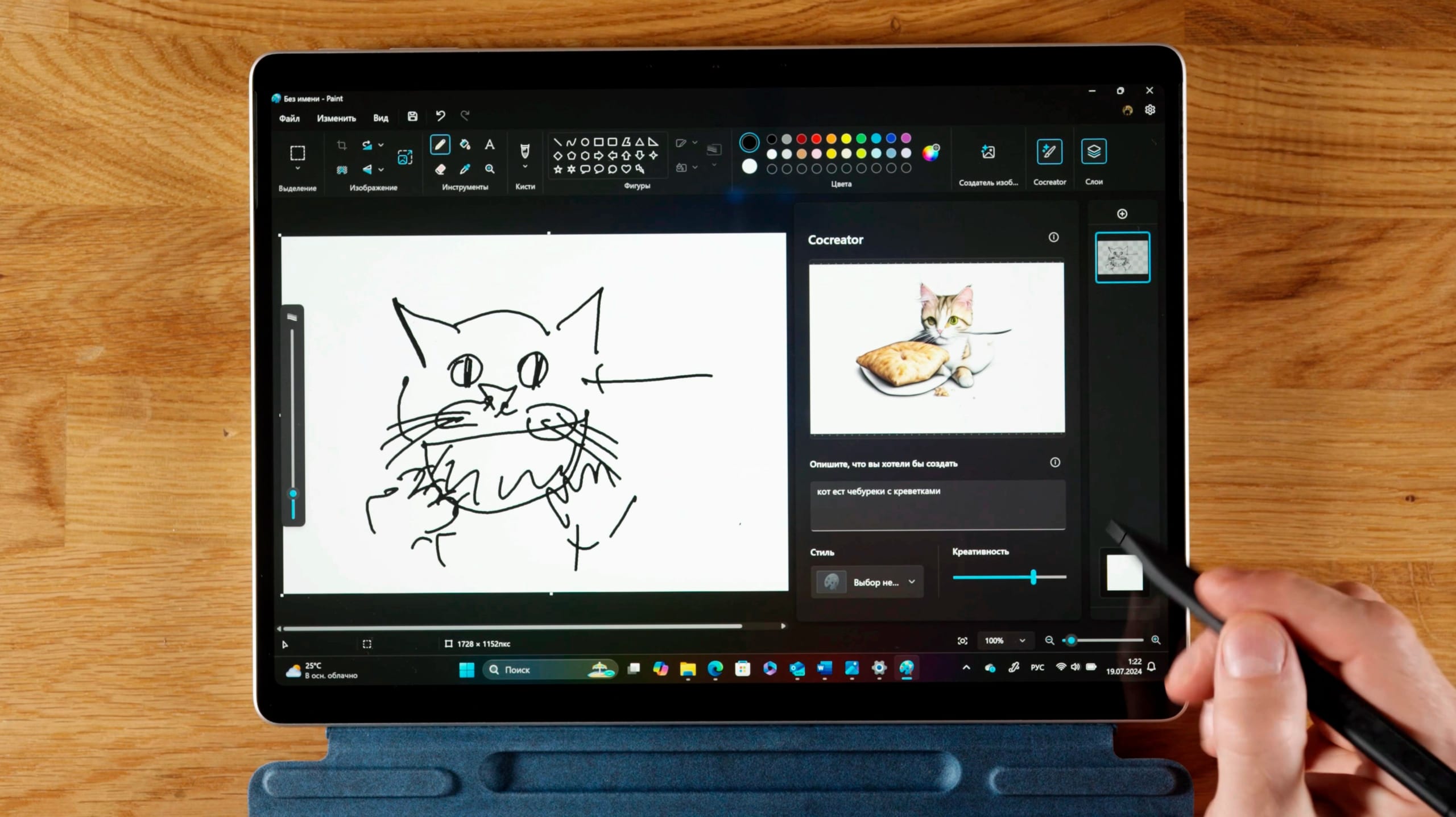
Task: Select the heart shape in Фигуры
Action: pos(626,168)
